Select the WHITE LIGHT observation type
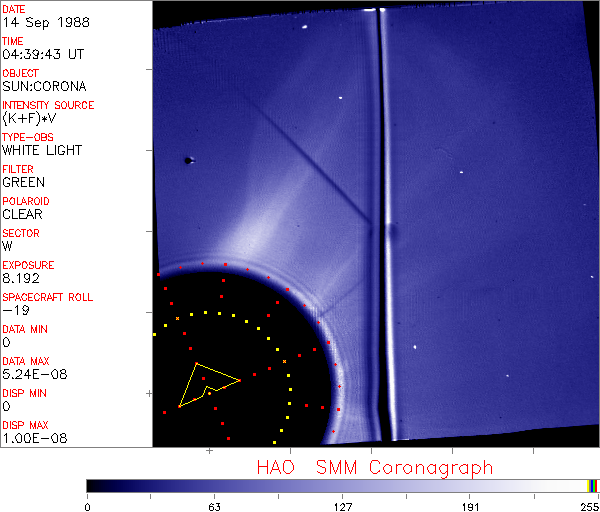Viewport: 600px width, 512px height. [42, 150]
